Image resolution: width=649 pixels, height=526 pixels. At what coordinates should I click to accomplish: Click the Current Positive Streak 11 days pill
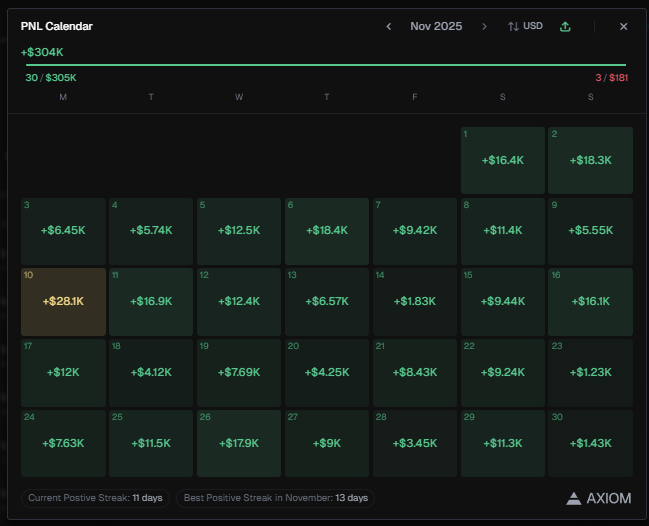point(95,498)
